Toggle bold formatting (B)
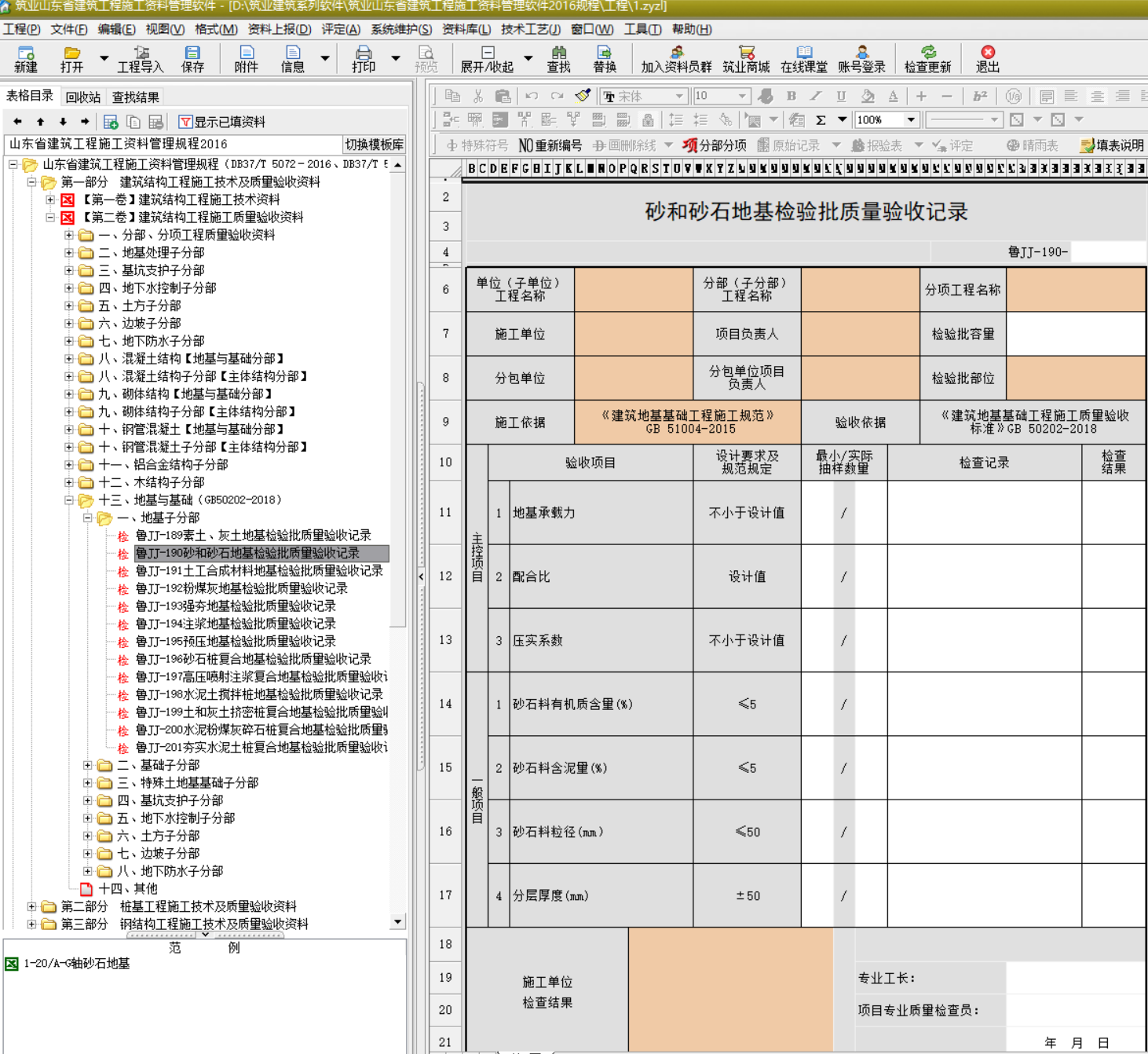Image resolution: width=1148 pixels, height=1054 pixels. point(791,96)
